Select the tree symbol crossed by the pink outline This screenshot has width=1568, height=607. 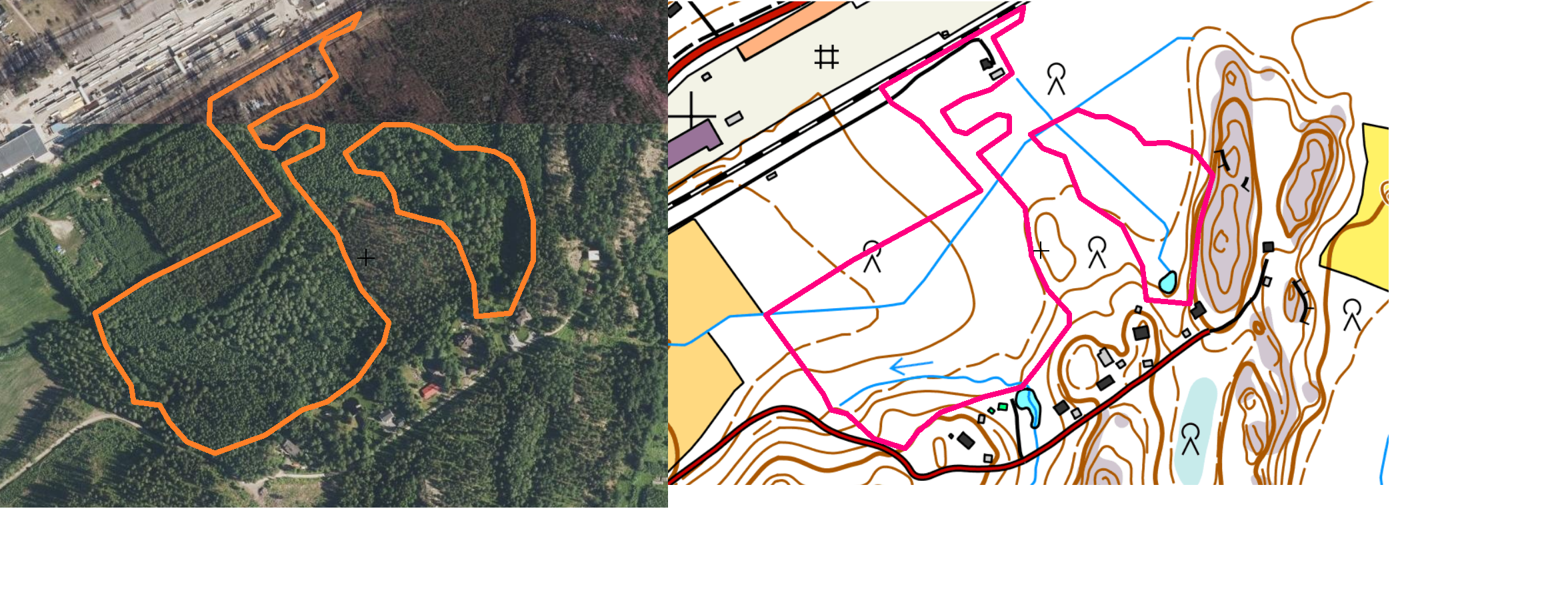[872, 257]
